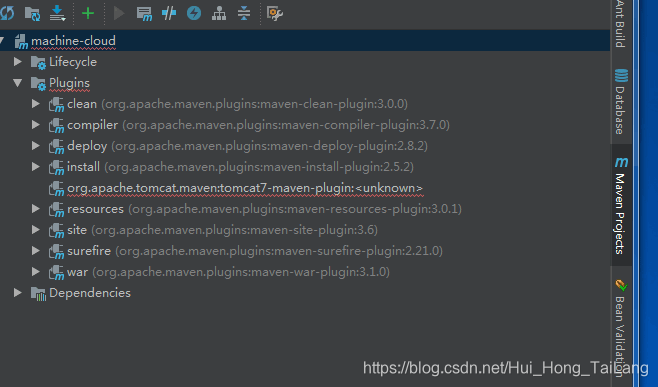Click the Reimport All Maven Projects icon
The image size is (658, 387).
(x=7, y=13)
